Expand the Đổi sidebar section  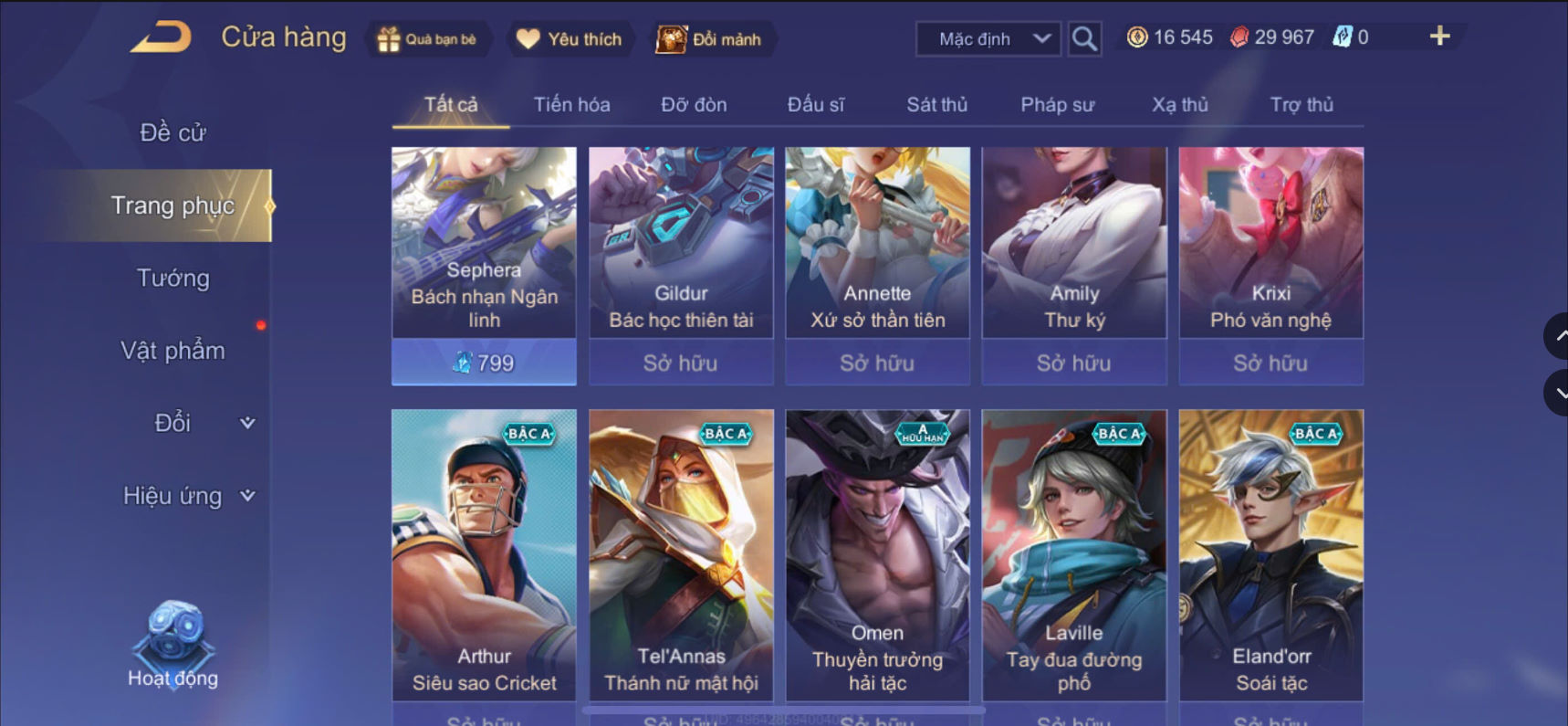(203, 423)
